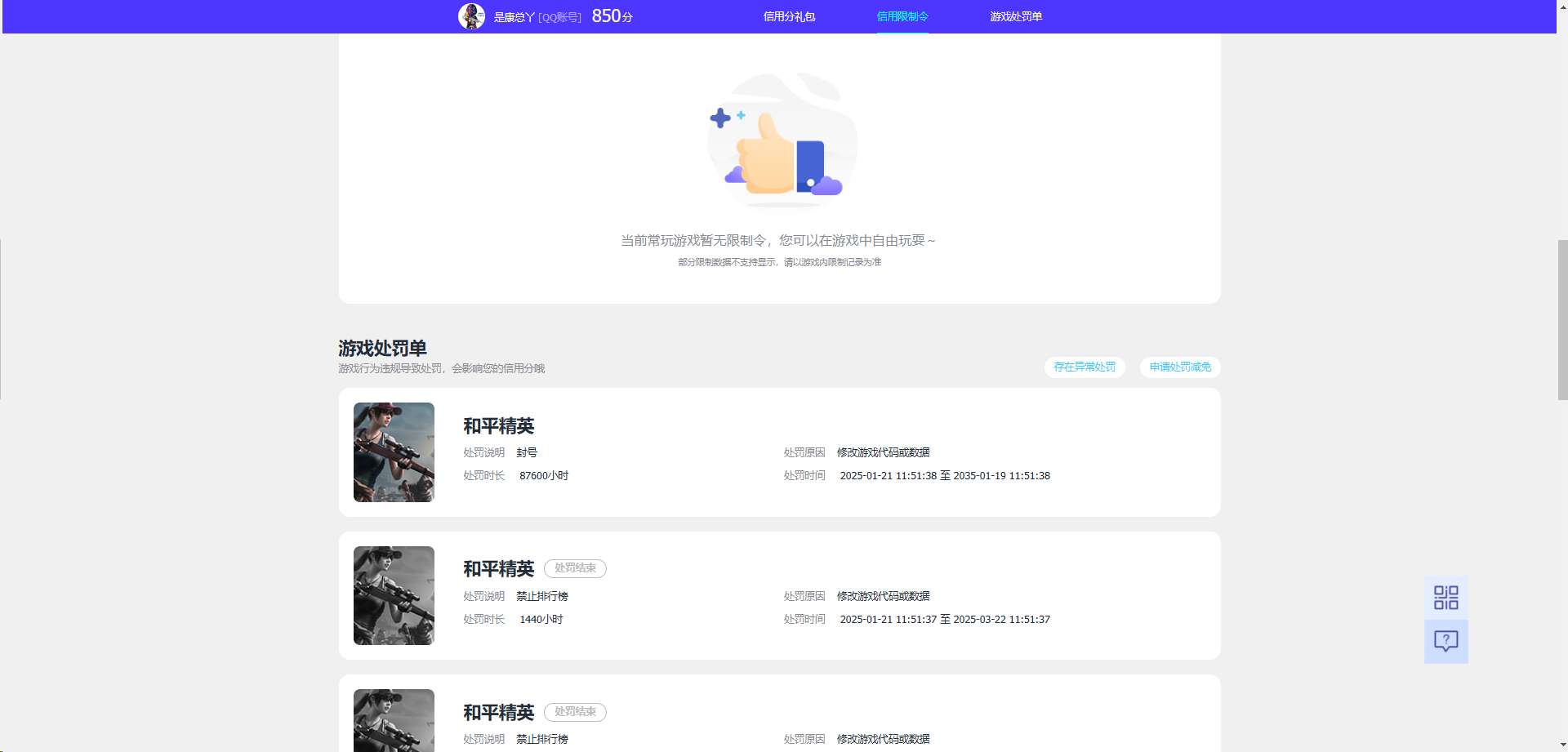Open the 信用分礼包 tab
The image size is (1568, 752).
pyautogui.click(x=789, y=16)
